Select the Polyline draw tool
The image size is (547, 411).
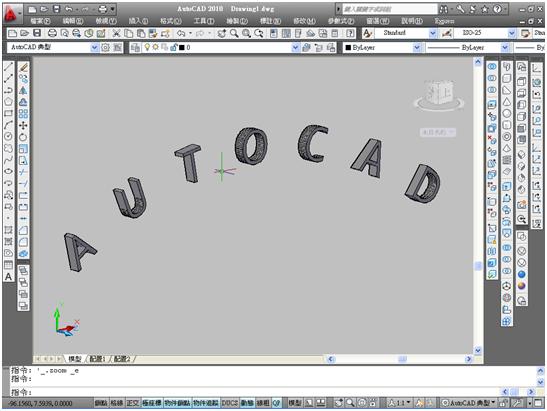click(8, 90)
